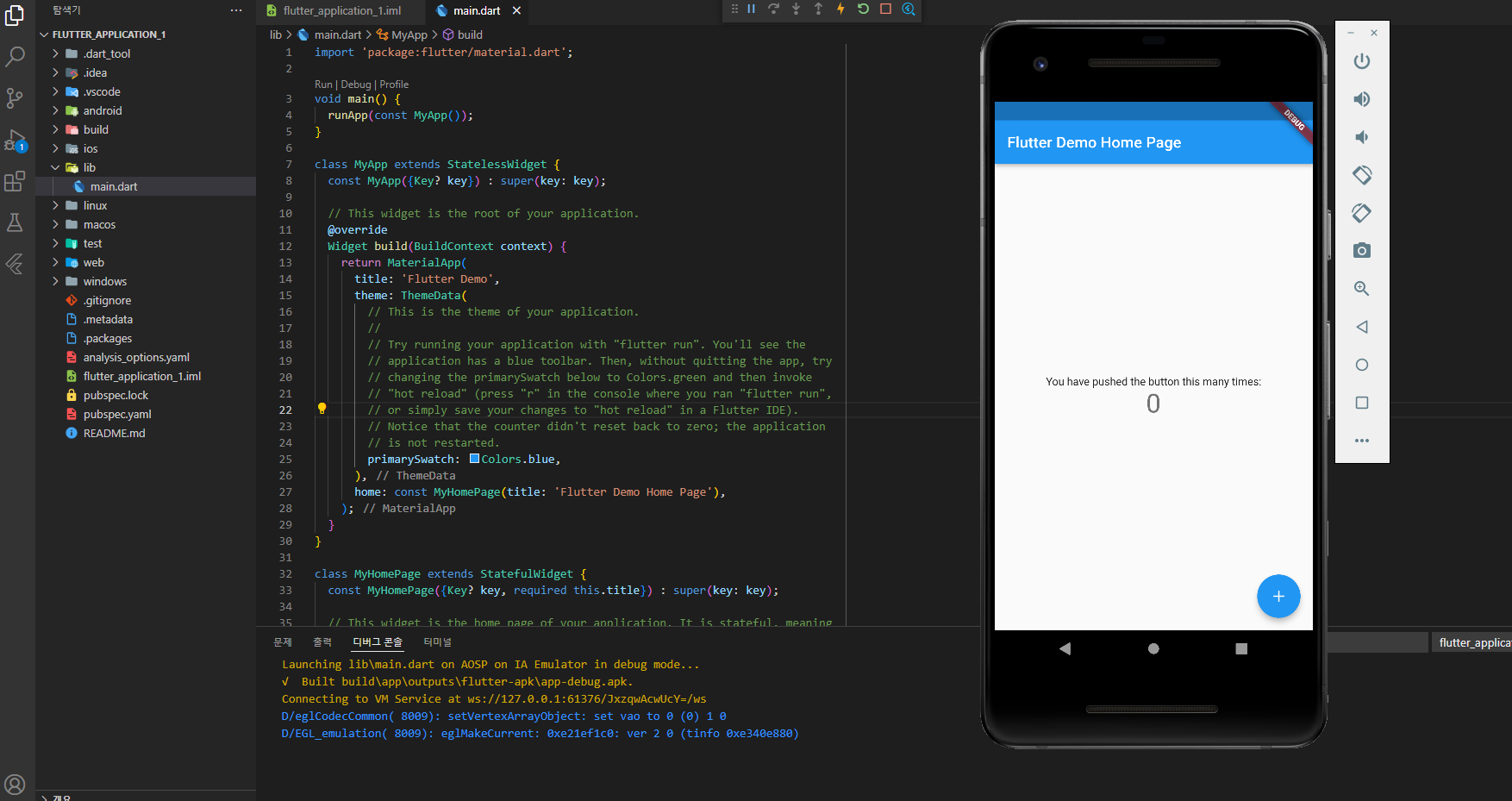The width and height of the screenshot is (1512, 801).
Task: Open the widget inspector icon
Action: [908, 9]
